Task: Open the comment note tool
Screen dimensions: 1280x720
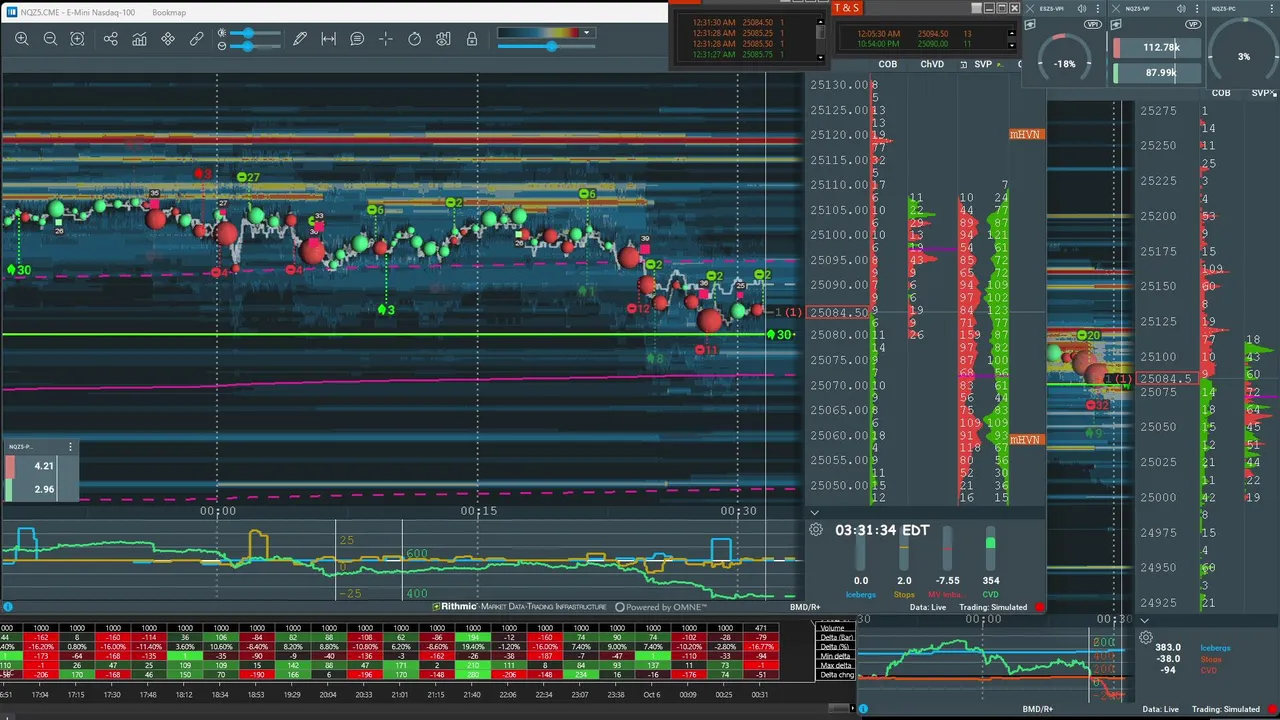Action: pyautogui.click(x=357, y=39)
